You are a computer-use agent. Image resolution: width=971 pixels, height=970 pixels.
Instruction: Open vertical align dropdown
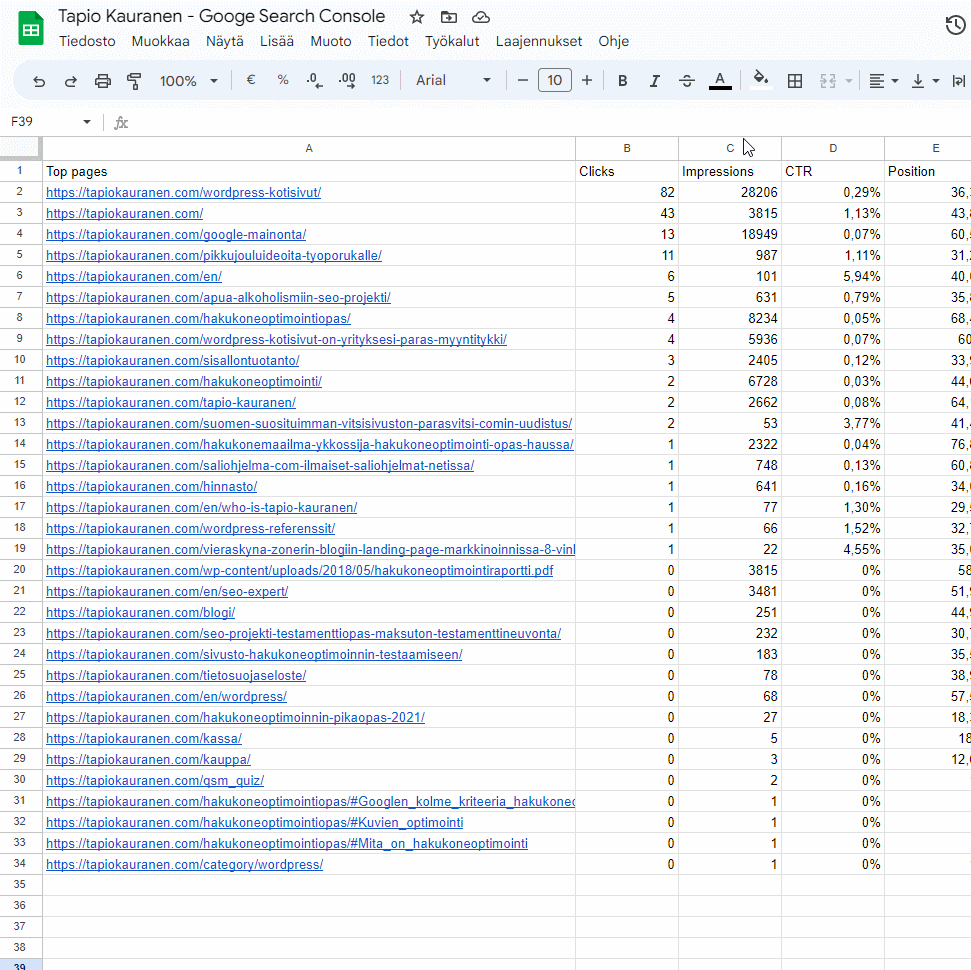(x=926, y=81)
